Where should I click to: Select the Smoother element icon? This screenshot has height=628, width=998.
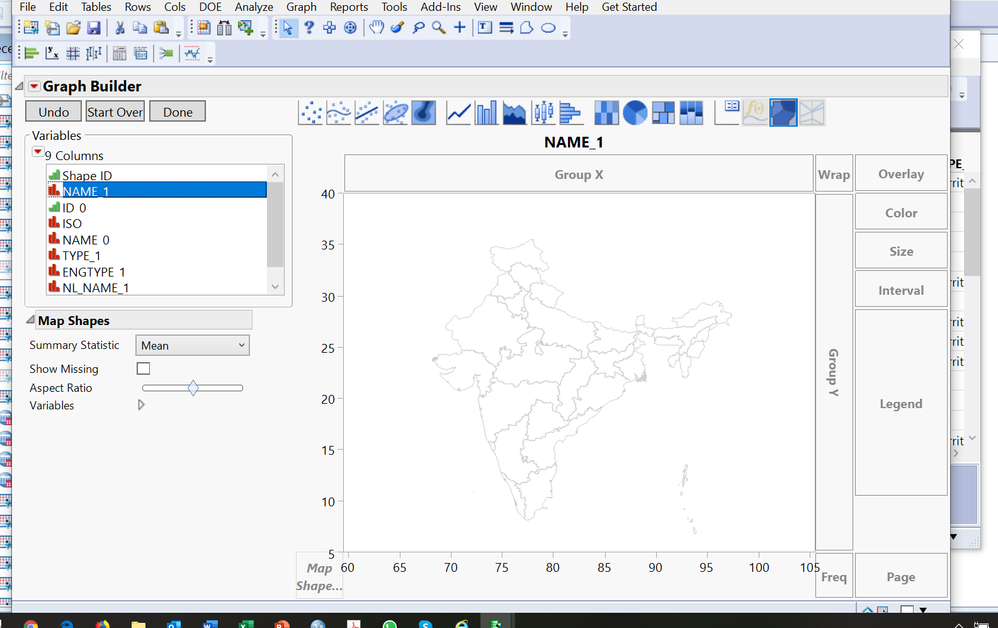[x=339, y=113]
